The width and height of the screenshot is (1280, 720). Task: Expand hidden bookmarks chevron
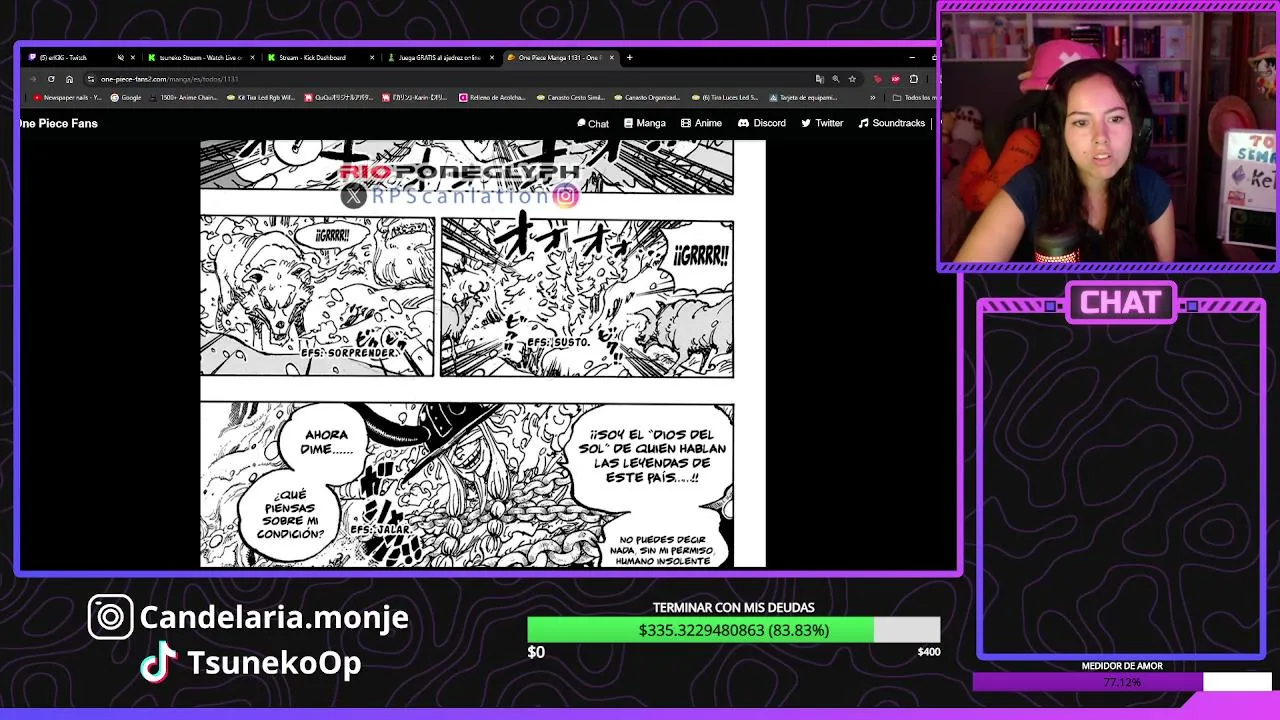coord(873,98)
